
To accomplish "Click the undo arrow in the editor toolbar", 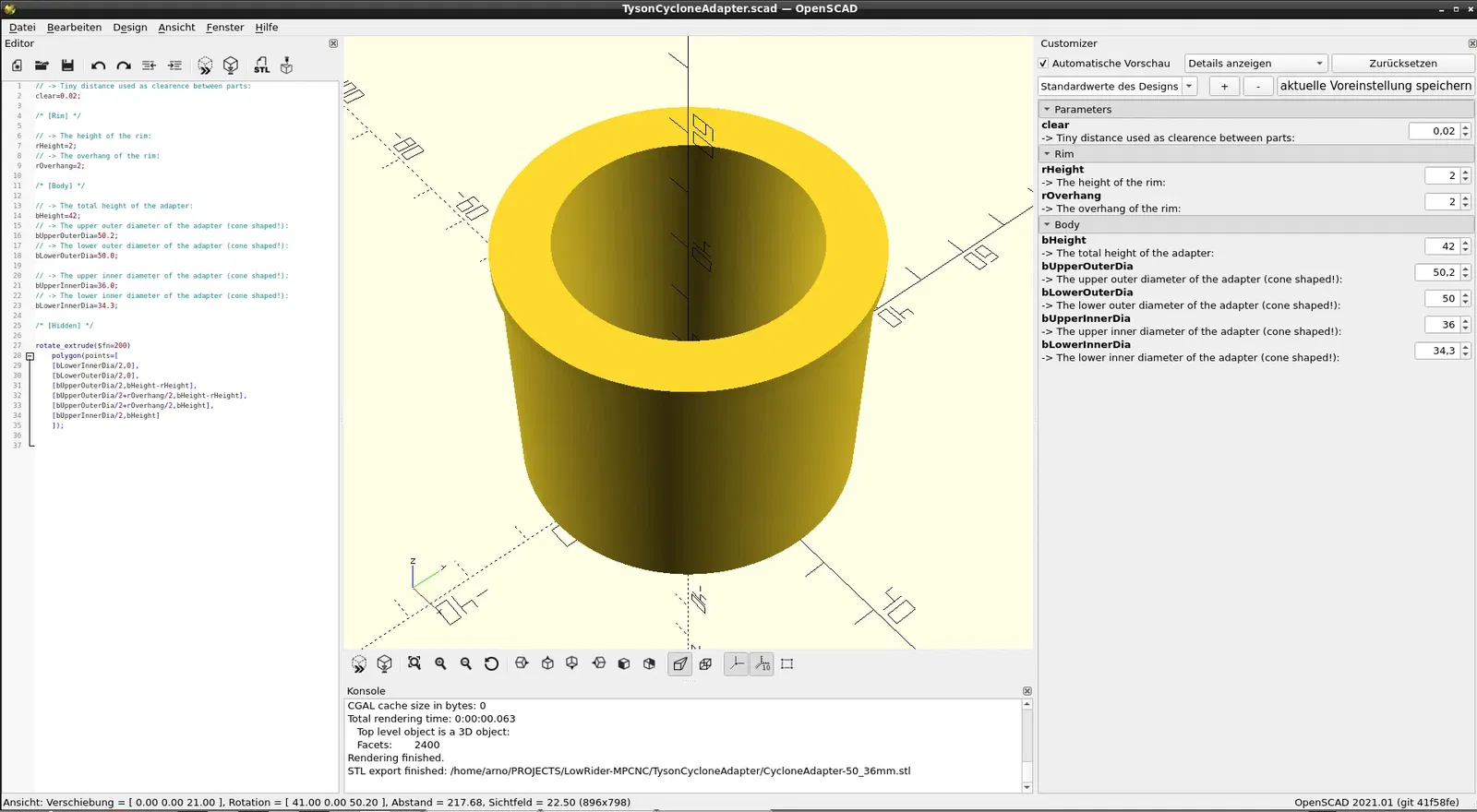I will click(98, 66).
